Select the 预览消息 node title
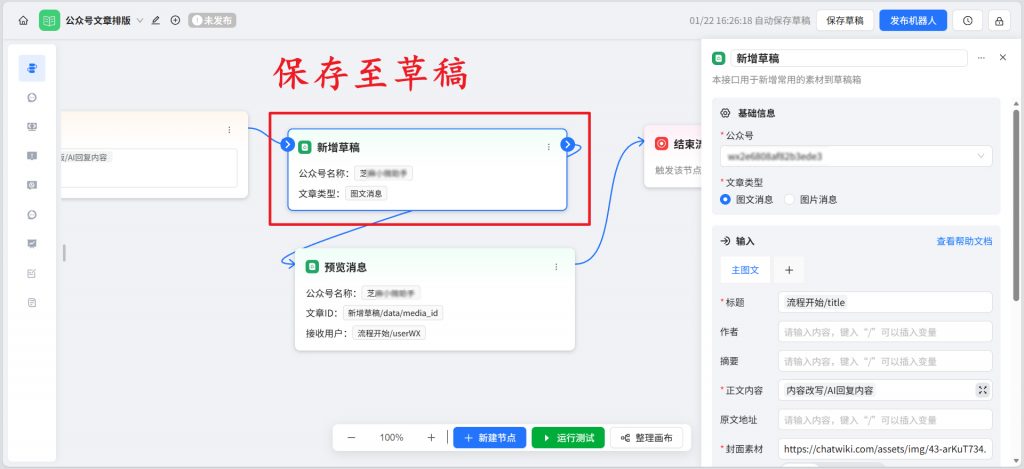 [345, 267]
